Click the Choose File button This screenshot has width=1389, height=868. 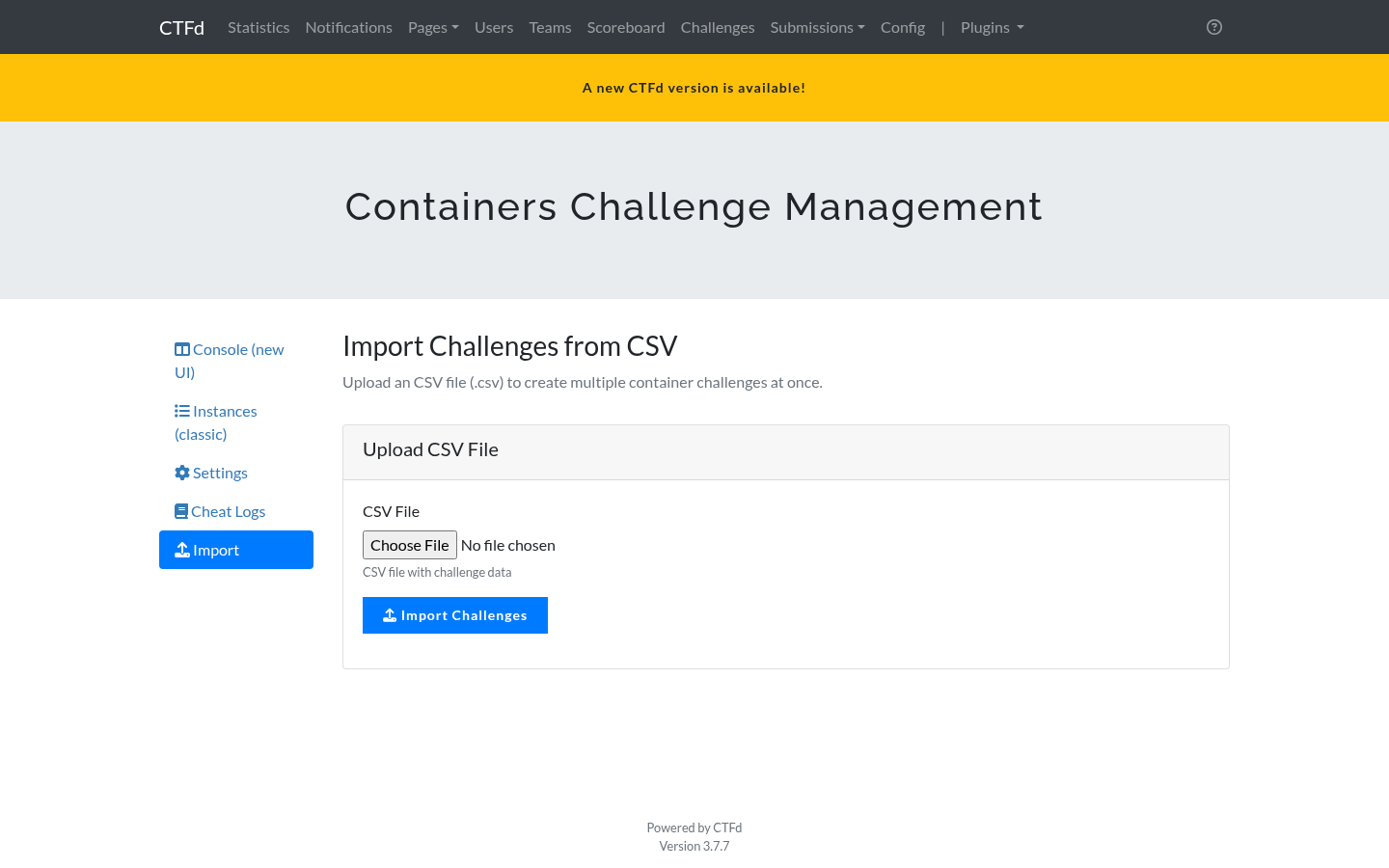(410, 545)
